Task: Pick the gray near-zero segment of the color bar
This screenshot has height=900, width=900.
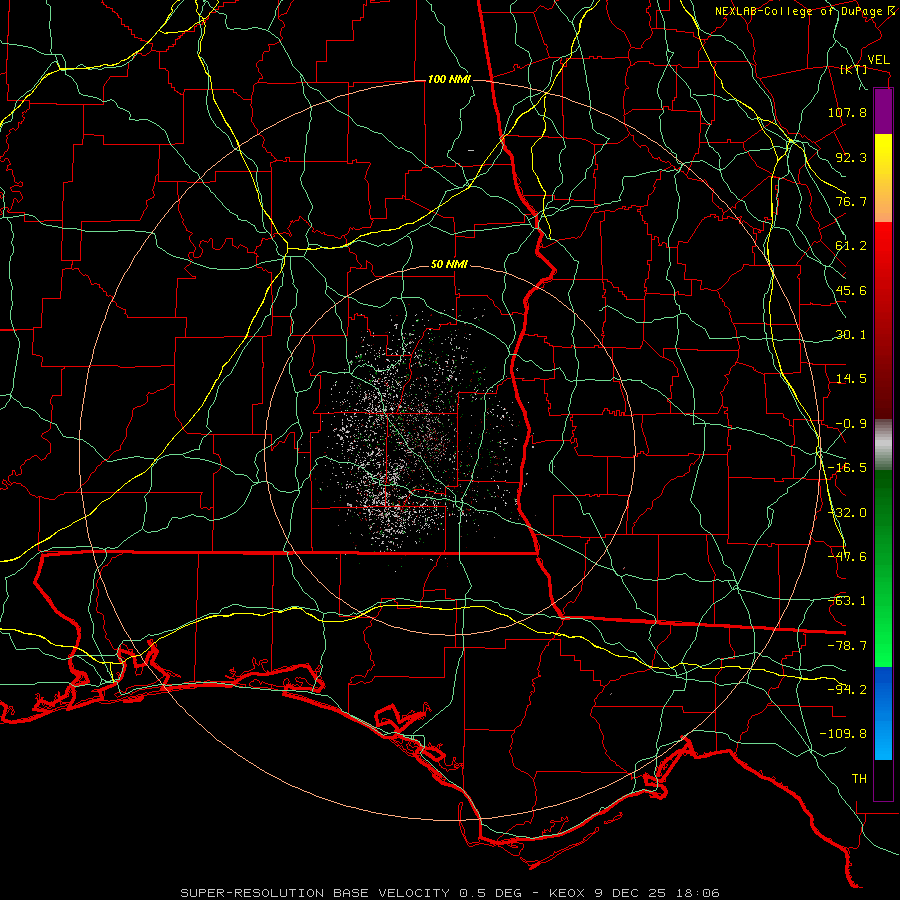Action: click(883, 445)
